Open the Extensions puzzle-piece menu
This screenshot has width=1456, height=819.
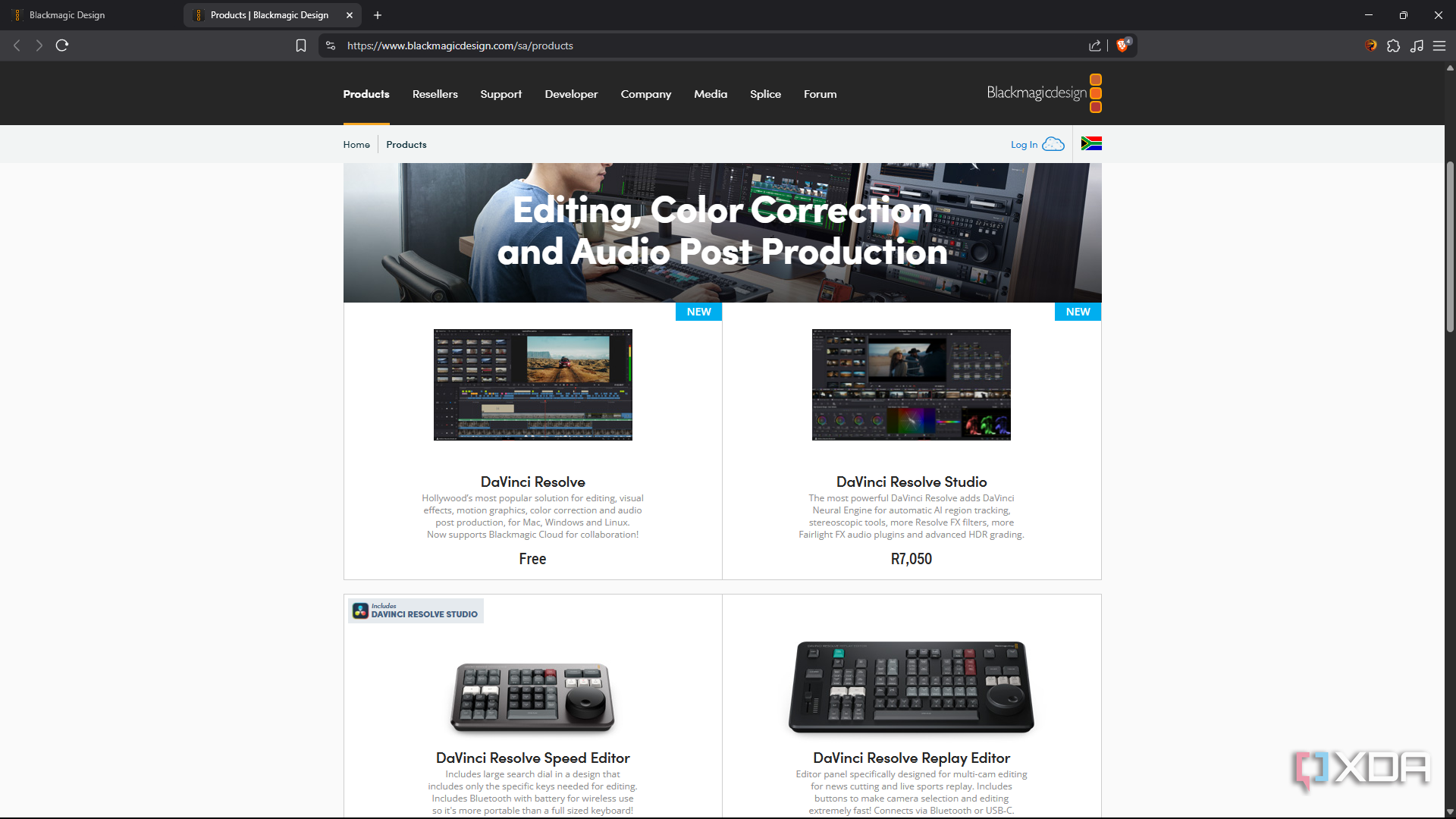1393,45
